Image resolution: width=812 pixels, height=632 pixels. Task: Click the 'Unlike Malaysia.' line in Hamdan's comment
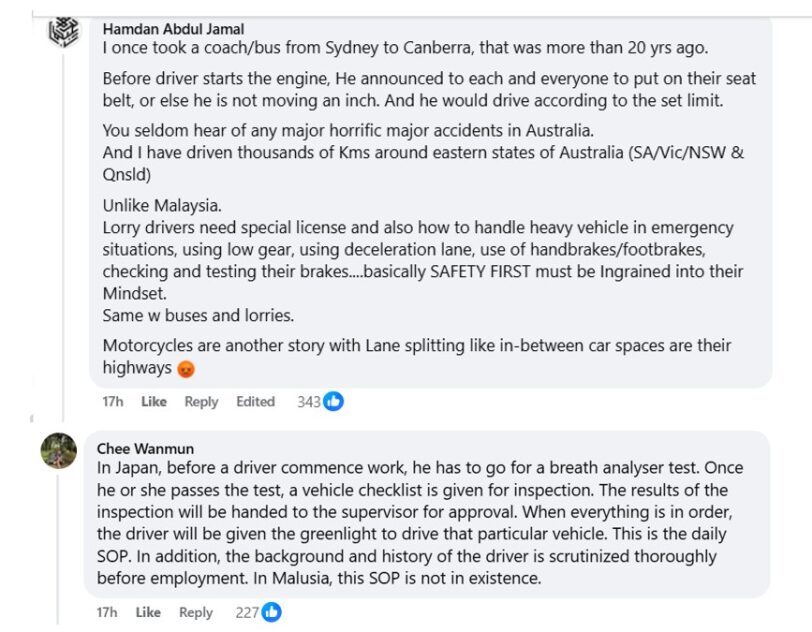pyautogui.click(x=162, y=206)
